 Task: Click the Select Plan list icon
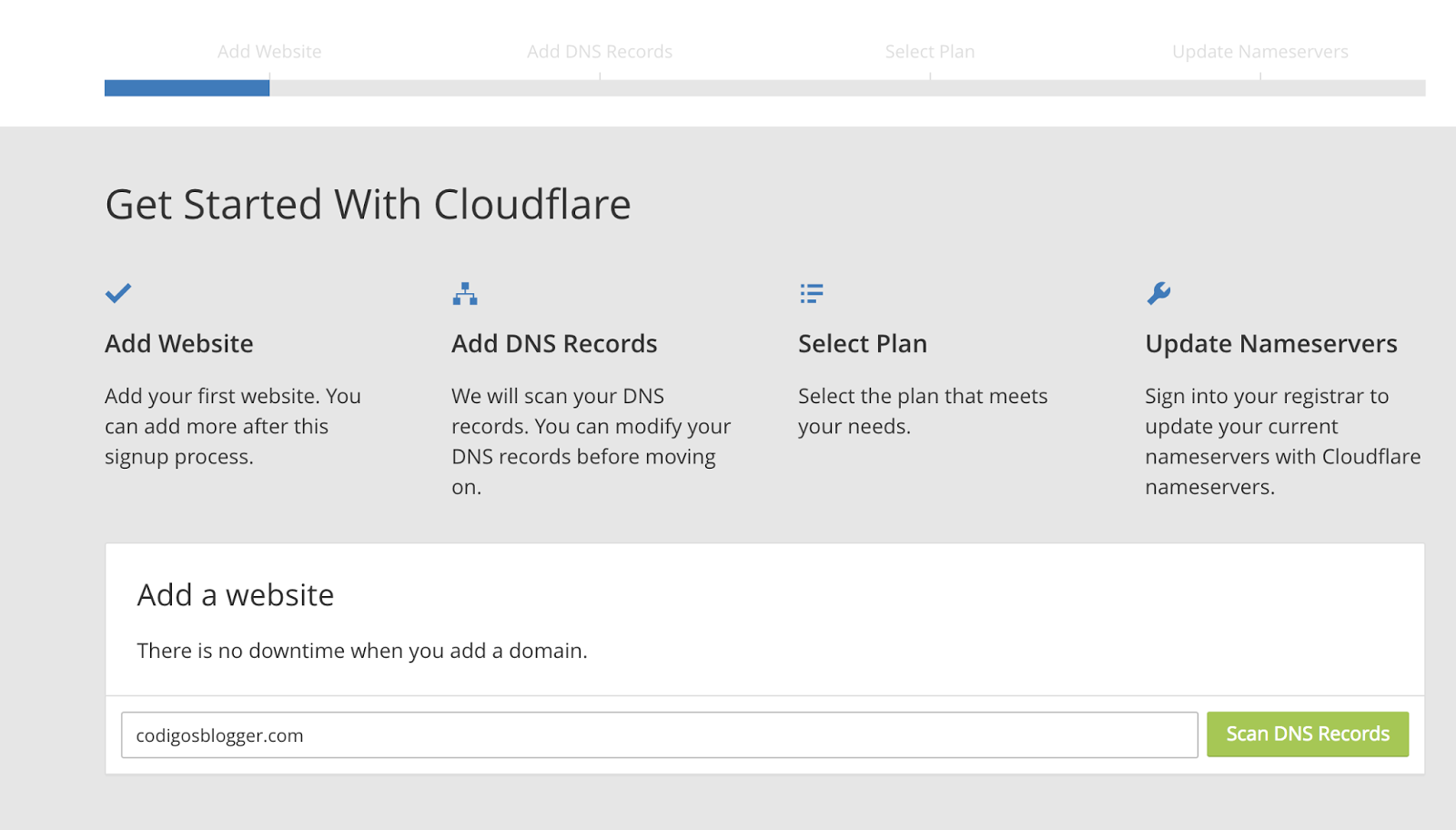coord(812,293)
